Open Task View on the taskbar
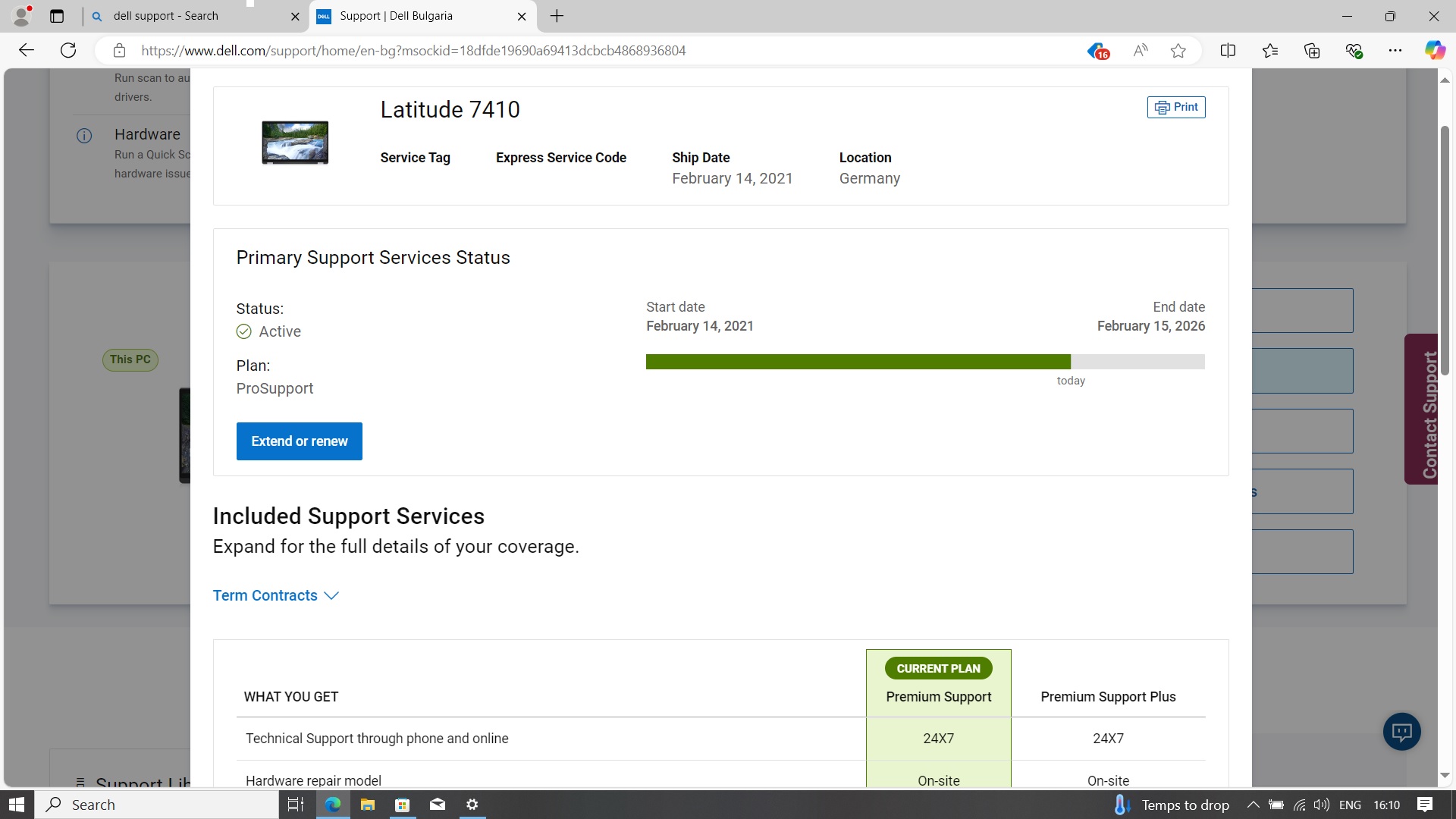This screenshot has width=1456, height=819. click(x=296, y=805)
